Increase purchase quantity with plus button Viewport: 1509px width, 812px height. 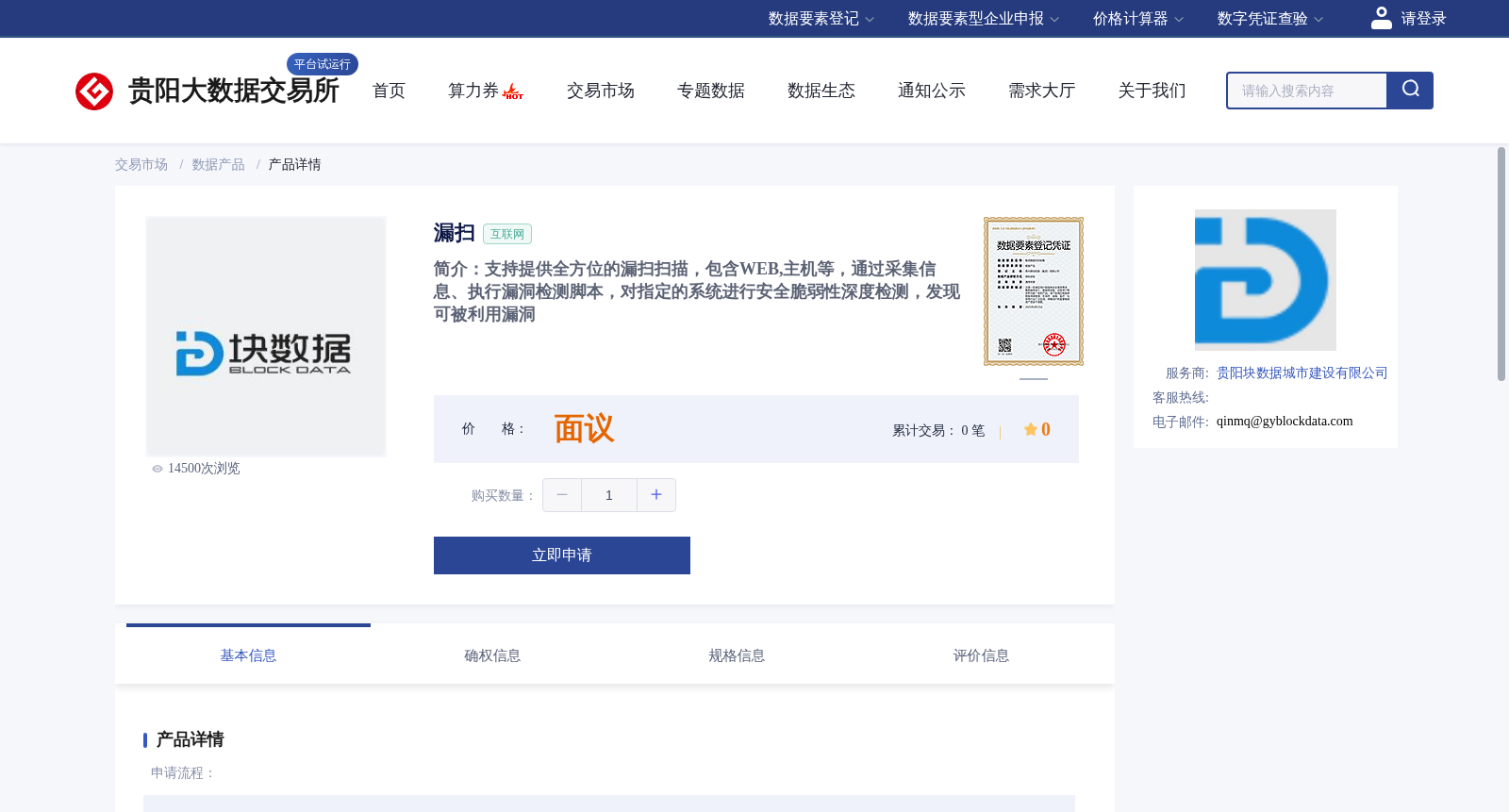pos(656,495)
